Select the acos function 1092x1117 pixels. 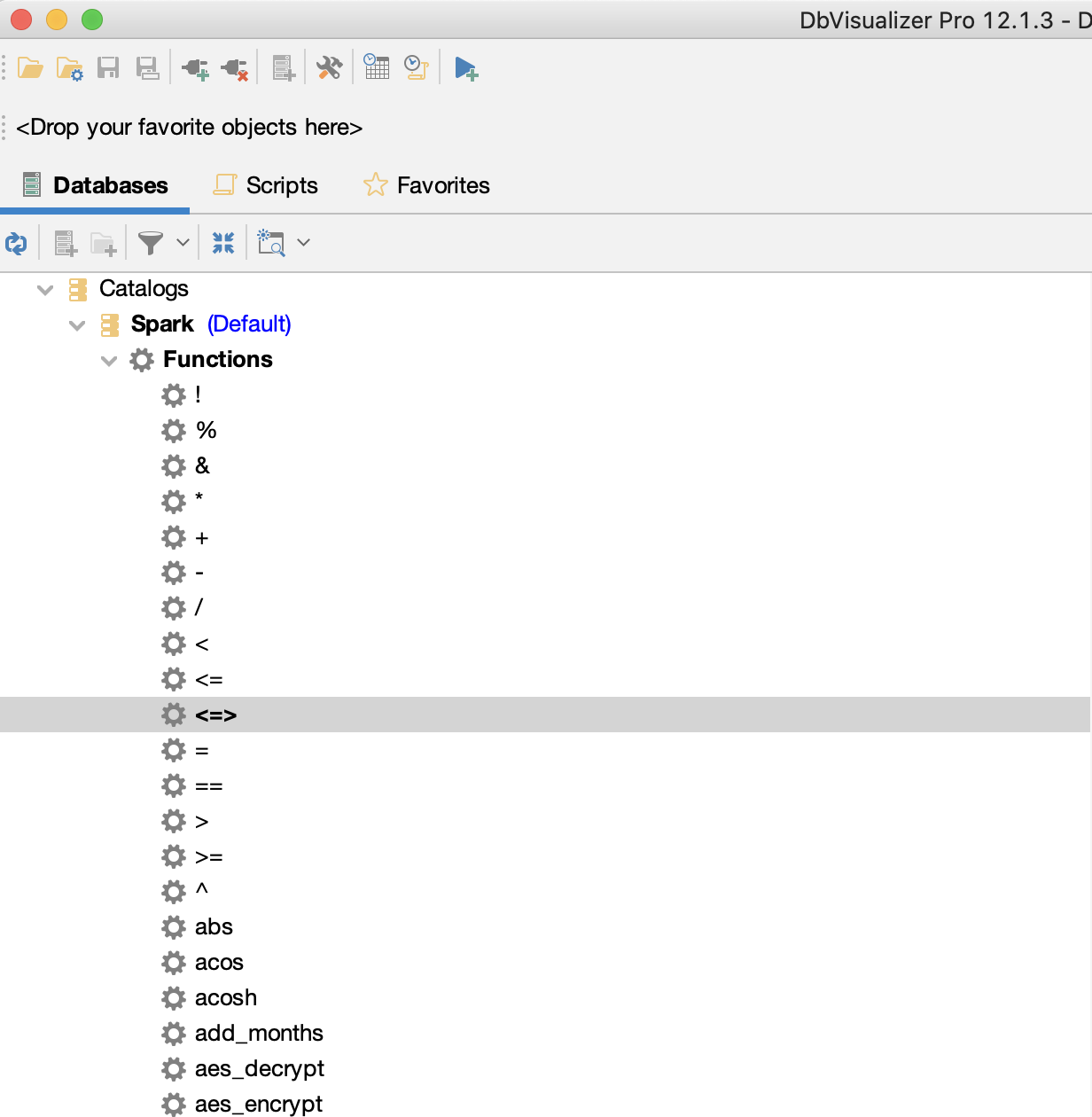(219, 962)
